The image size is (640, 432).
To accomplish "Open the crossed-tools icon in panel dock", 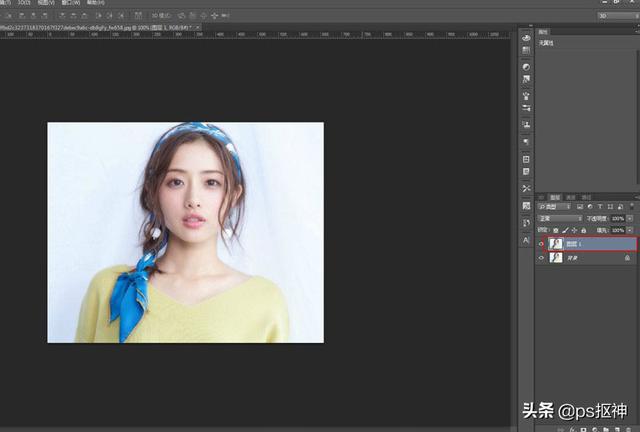I will [526, 188].
